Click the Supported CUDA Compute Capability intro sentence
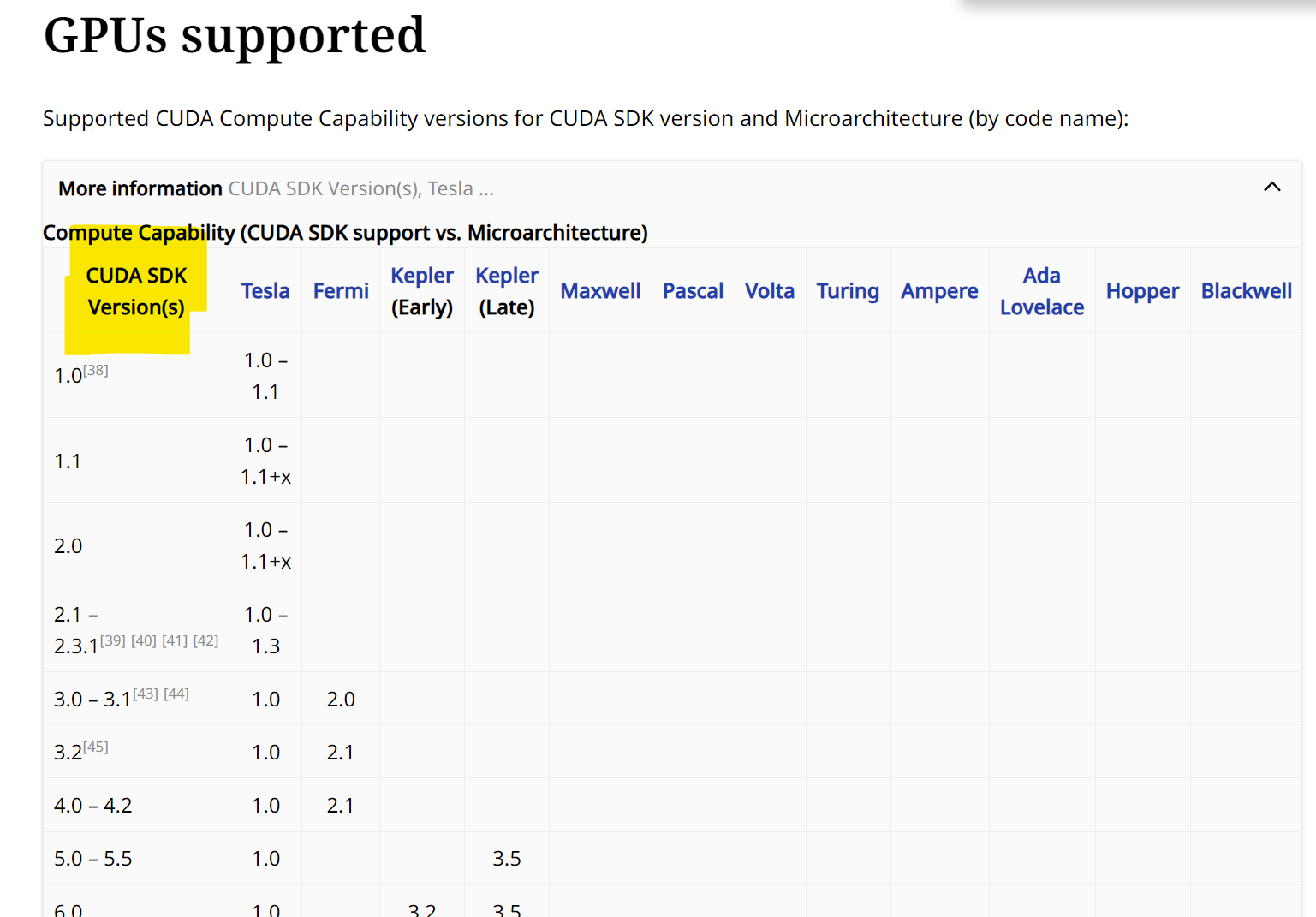The height and width of the screenshot is (917, 1316). pyautogui.click(x=586, y=118)
